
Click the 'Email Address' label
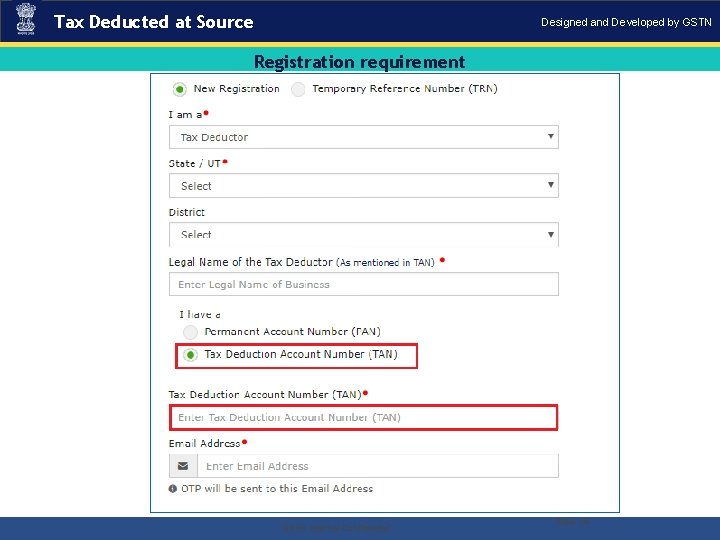coord(204,444)
